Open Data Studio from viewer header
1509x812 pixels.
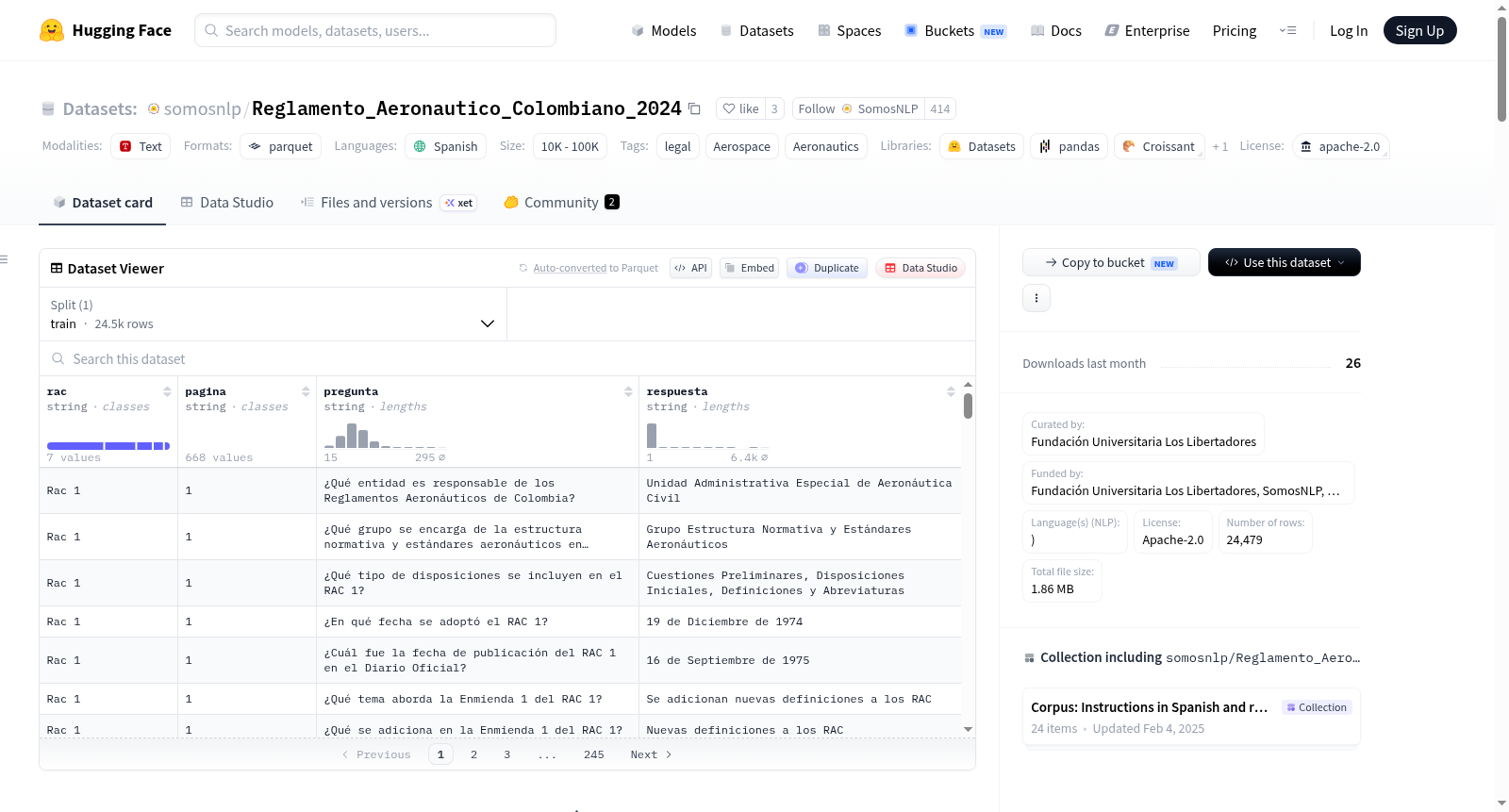tap(920, 268)
